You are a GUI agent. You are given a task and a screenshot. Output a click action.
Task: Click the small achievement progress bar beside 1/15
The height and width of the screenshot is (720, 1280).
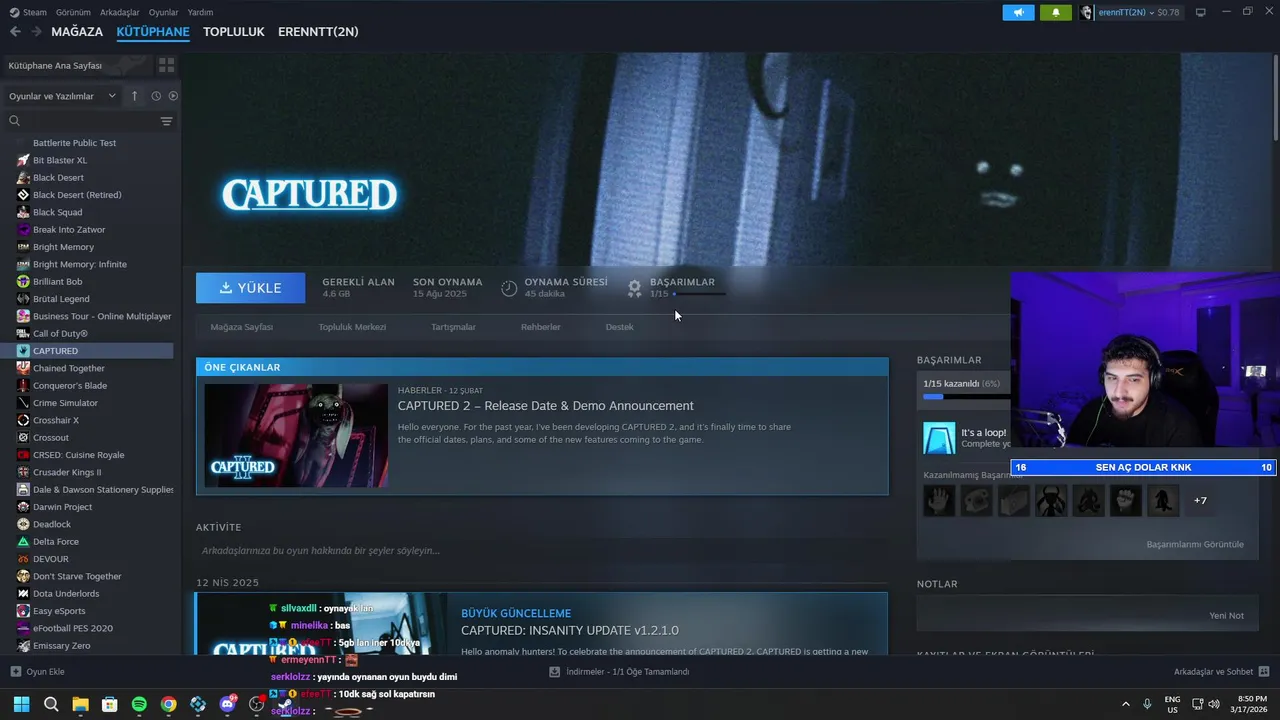click(699, 294)
